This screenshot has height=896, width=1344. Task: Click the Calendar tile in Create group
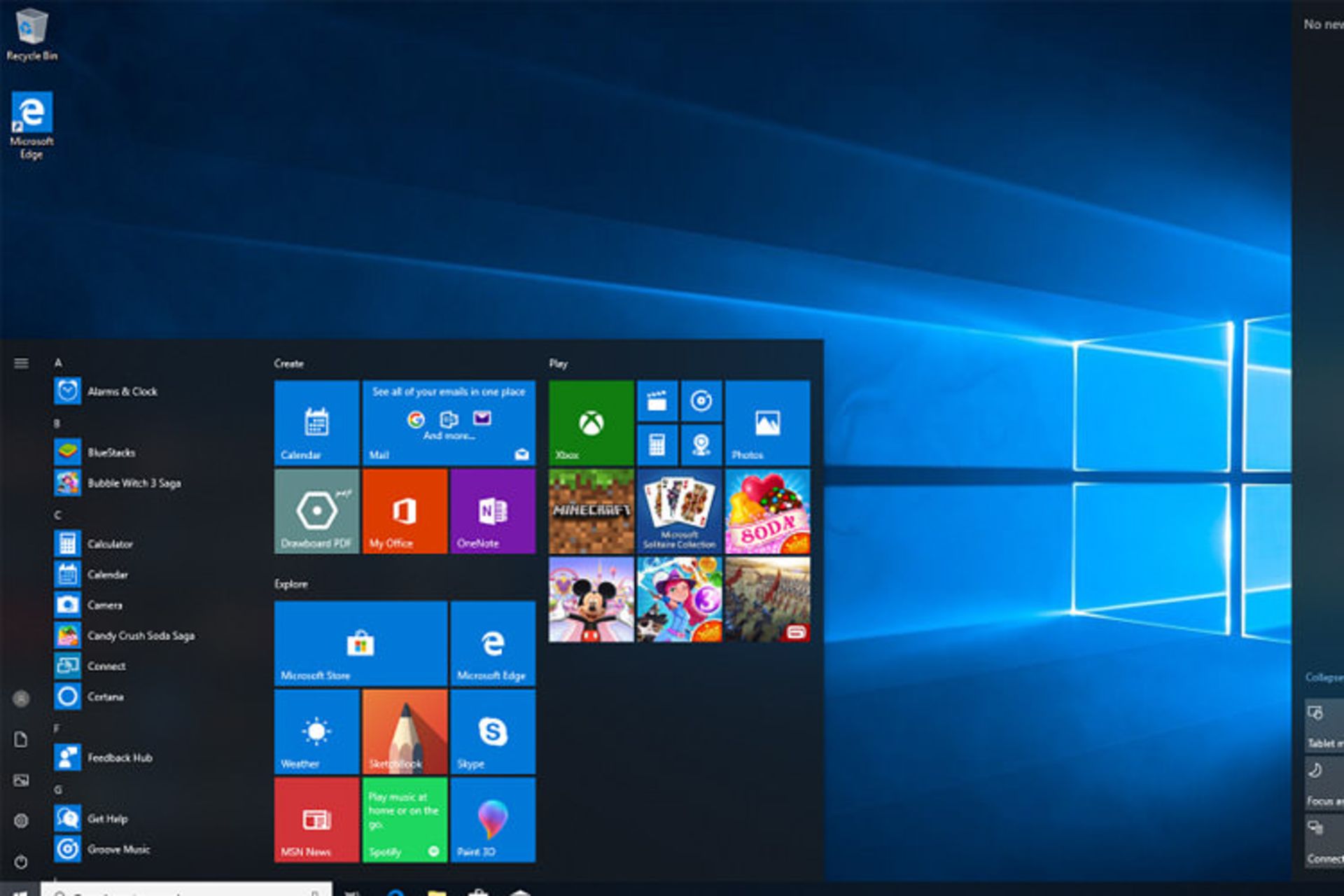point(317,423)
